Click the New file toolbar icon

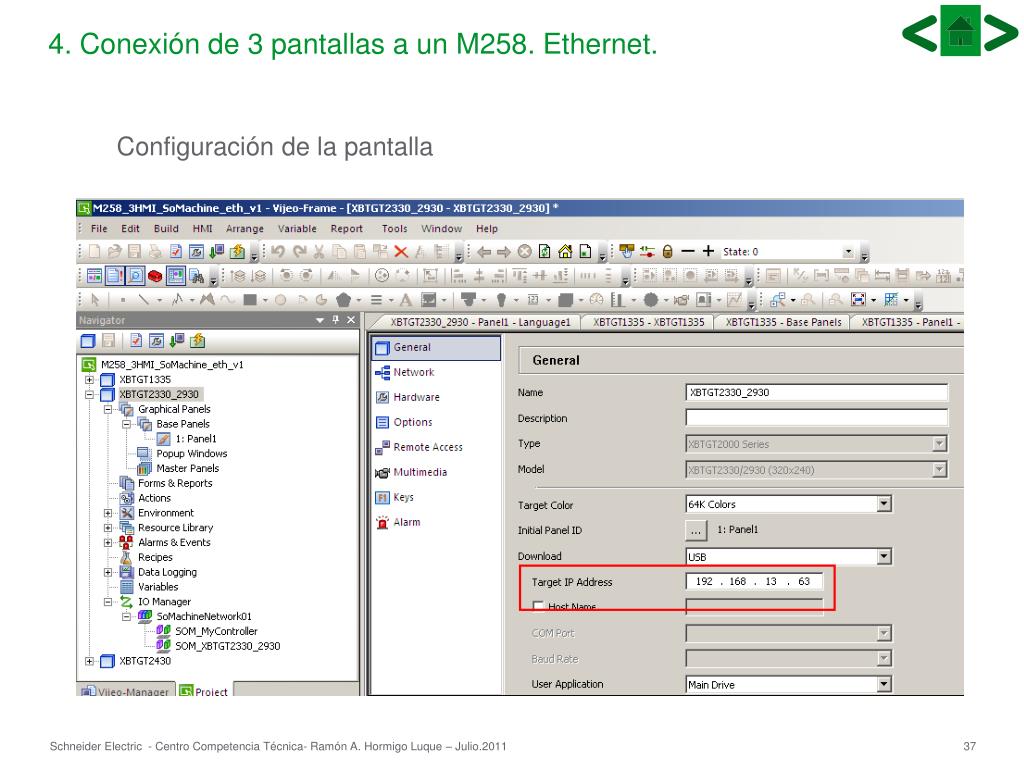95,251
